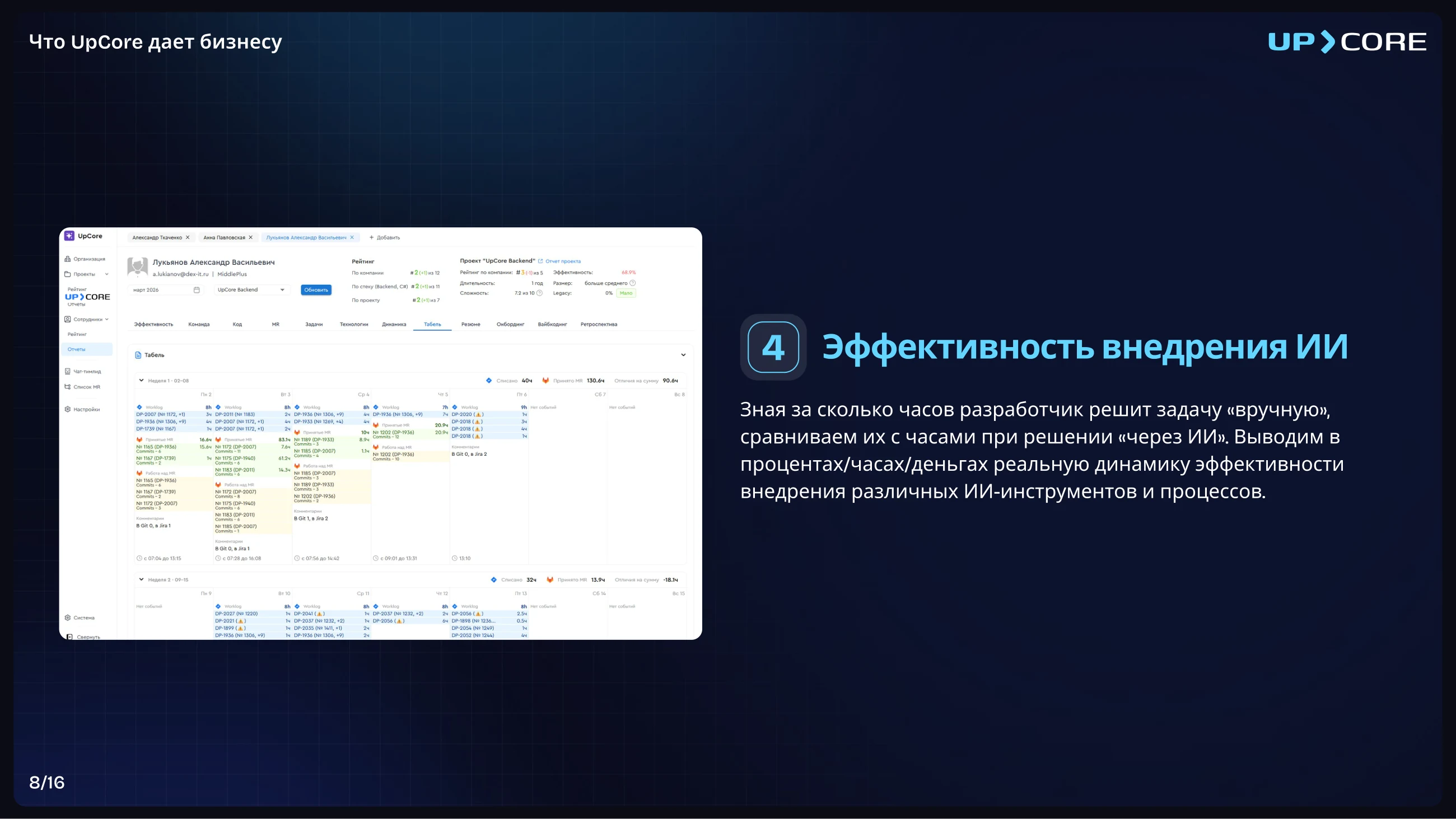Click the user avatar of Лукьянов
Image resolution: width=1456 pixels, height=819 pixels.
[x=137, y=267]
